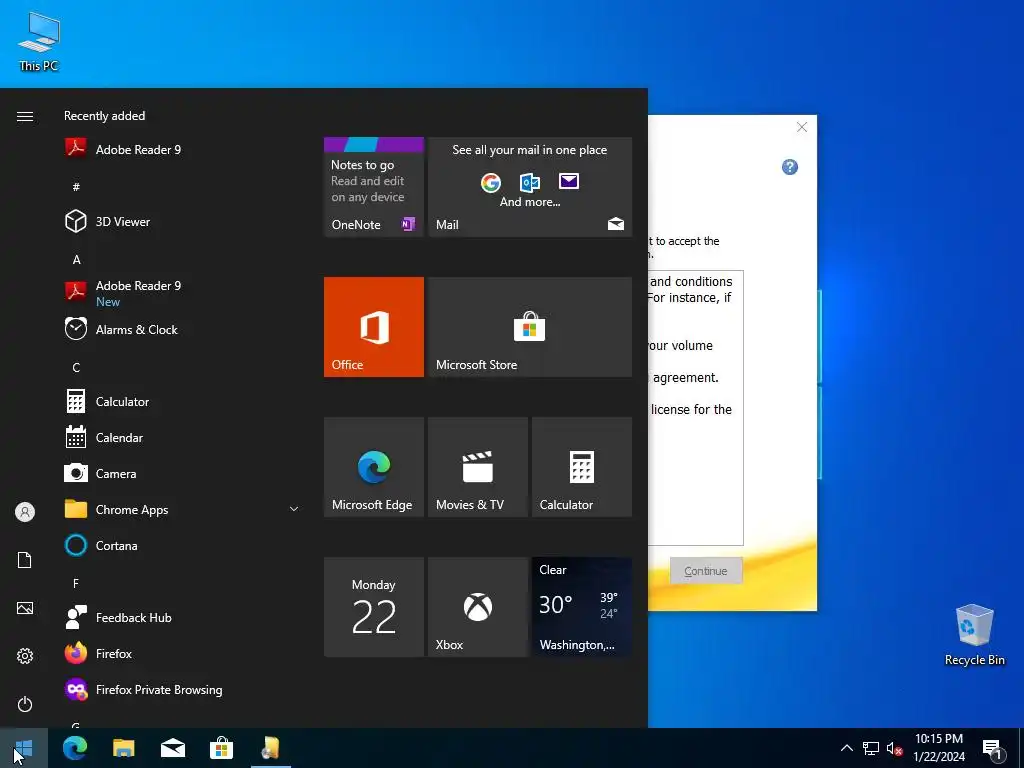1024x768 pixels.
Task: Open the Calculator tile
Action: (x=582, y=467)
